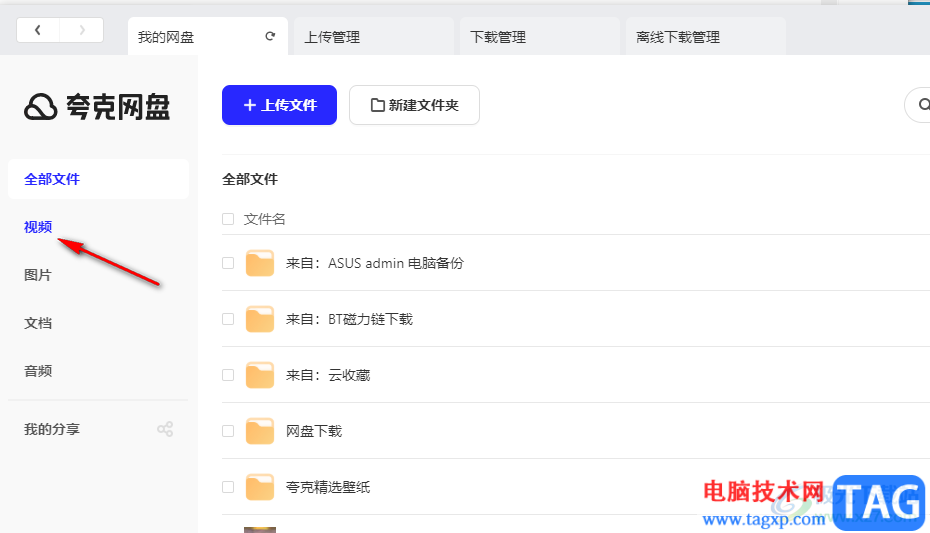Image resolution: width=930 pixels, height=533 pixels.
Task: Click the 文件名 column header
Action: click(265, 219)
